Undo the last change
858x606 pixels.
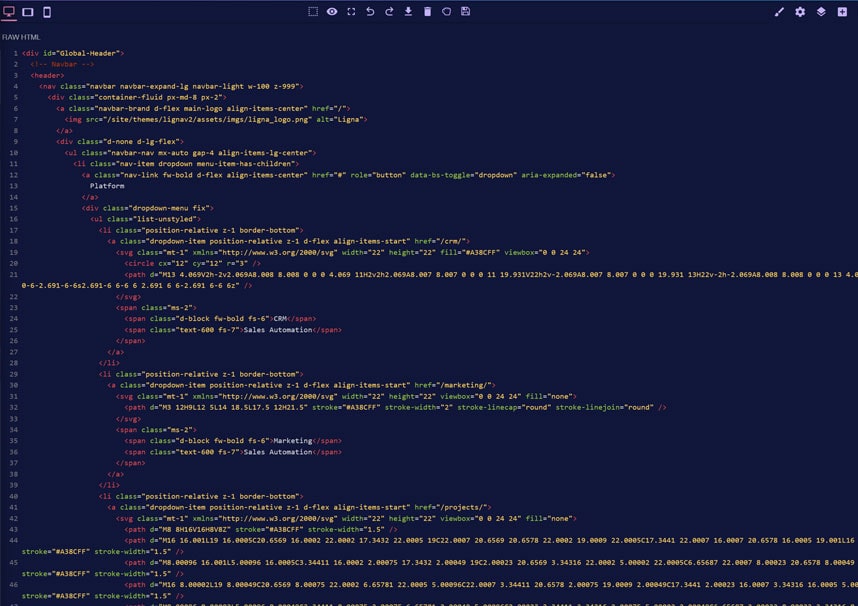point(371,11)
